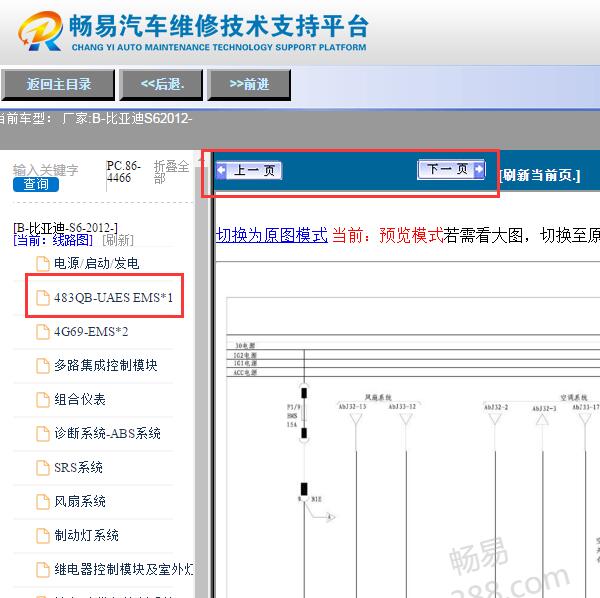Open the 制动灯系统 tree item
This screenshot has height=598, width=600.
tap(86, 535)
